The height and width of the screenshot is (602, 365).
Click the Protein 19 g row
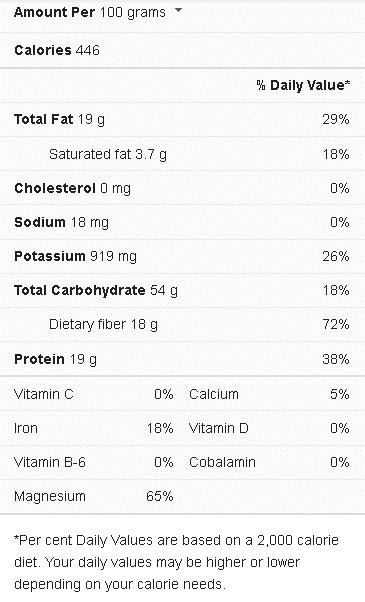click(182, 359)
